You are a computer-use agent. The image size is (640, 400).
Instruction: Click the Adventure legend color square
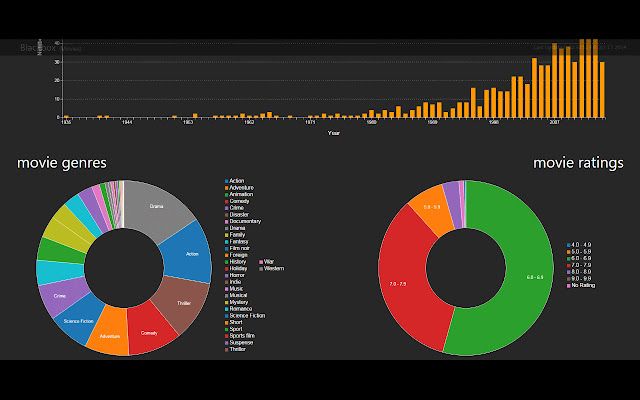227,188
